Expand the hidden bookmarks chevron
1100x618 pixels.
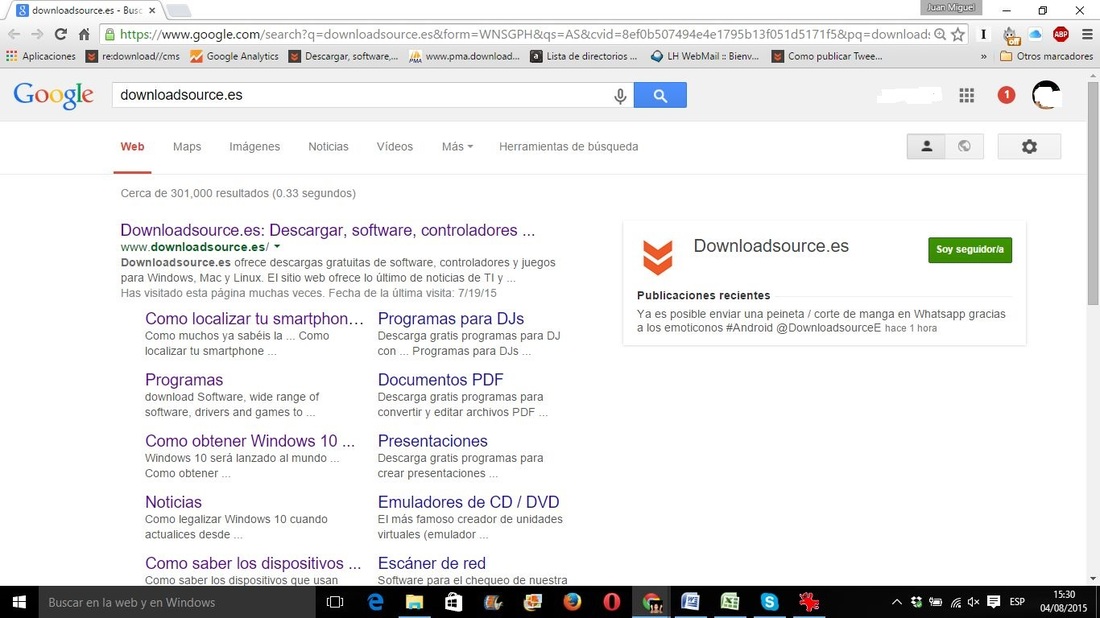point(984,56)
